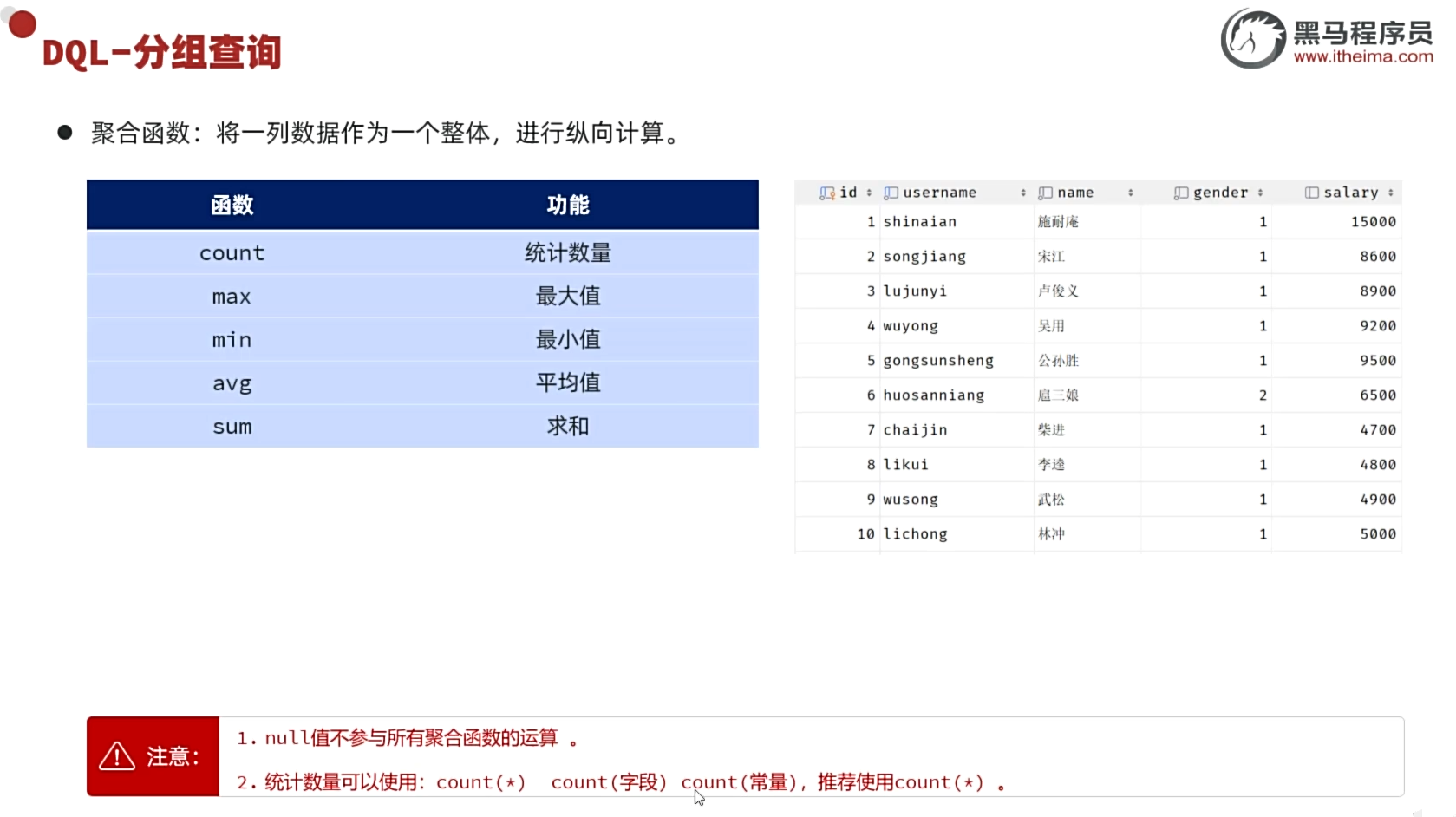Sort by the gender column arrows
This screenshot has width=1456, height=817.
click(1260, 193)
